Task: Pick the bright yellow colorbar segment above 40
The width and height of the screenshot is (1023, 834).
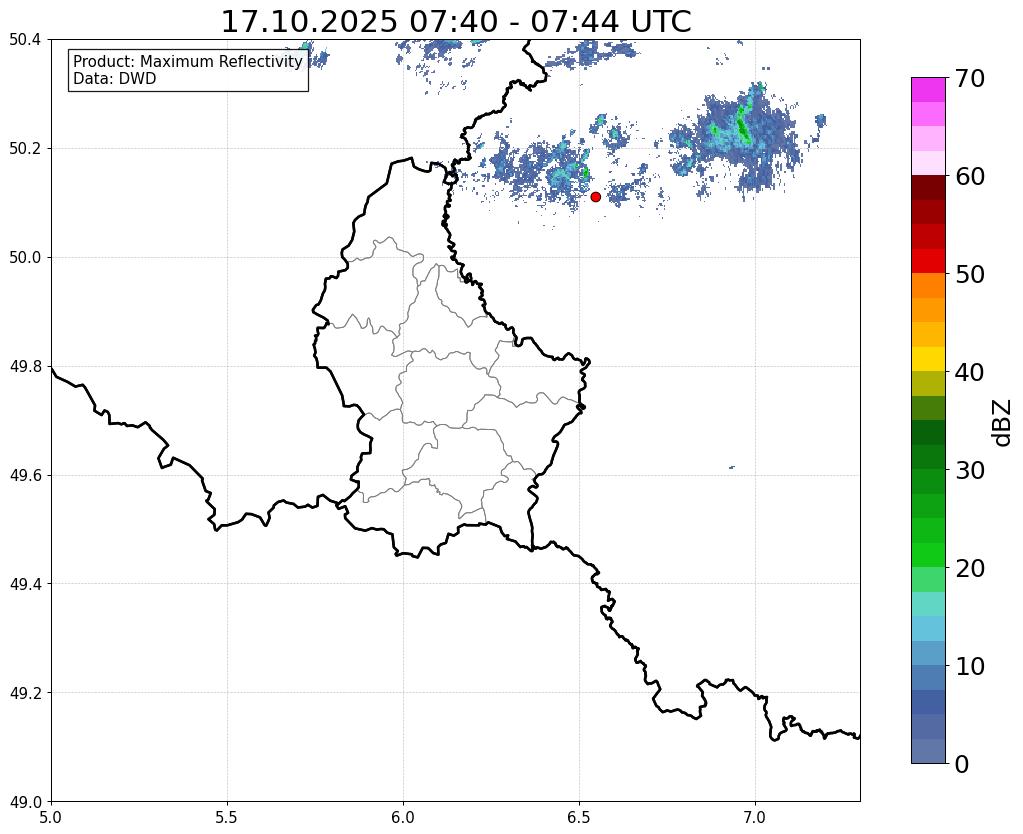Action: click(x=928, y=359)
